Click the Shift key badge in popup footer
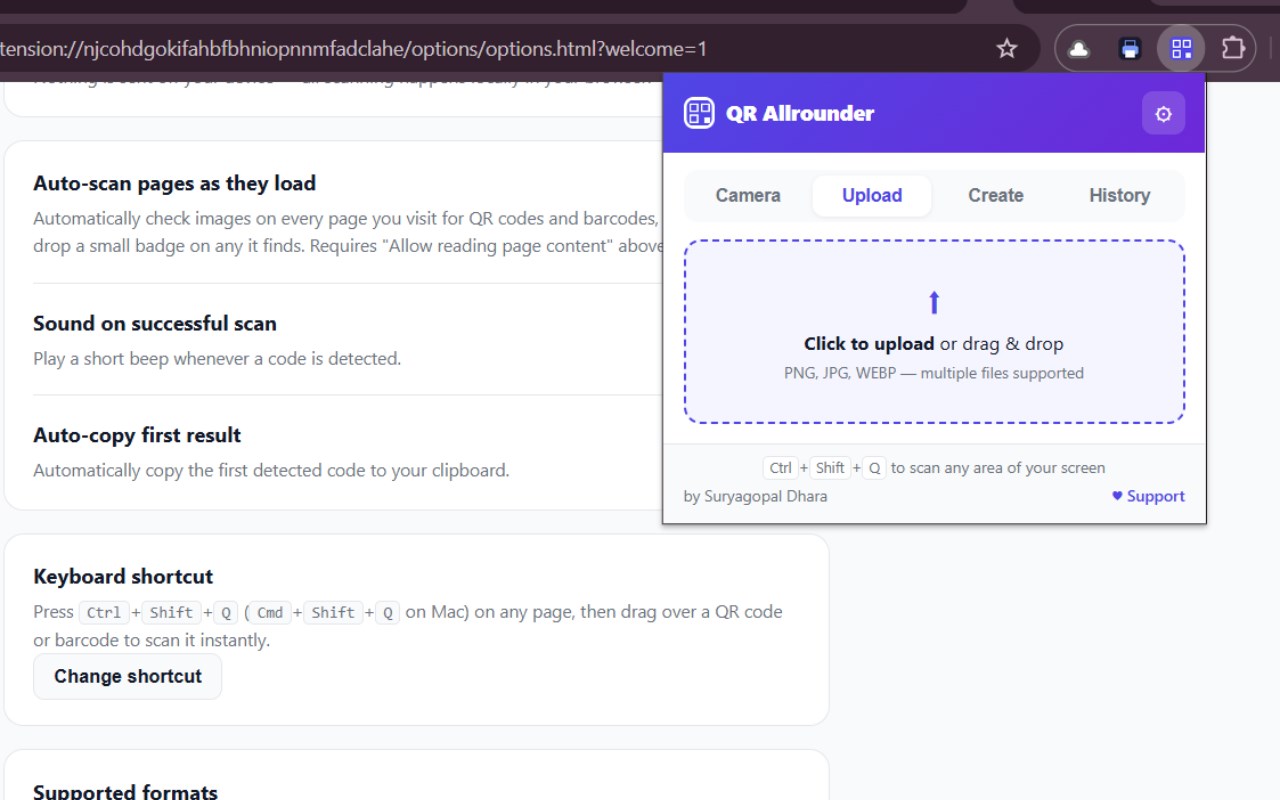 click(x=830, y=468)
